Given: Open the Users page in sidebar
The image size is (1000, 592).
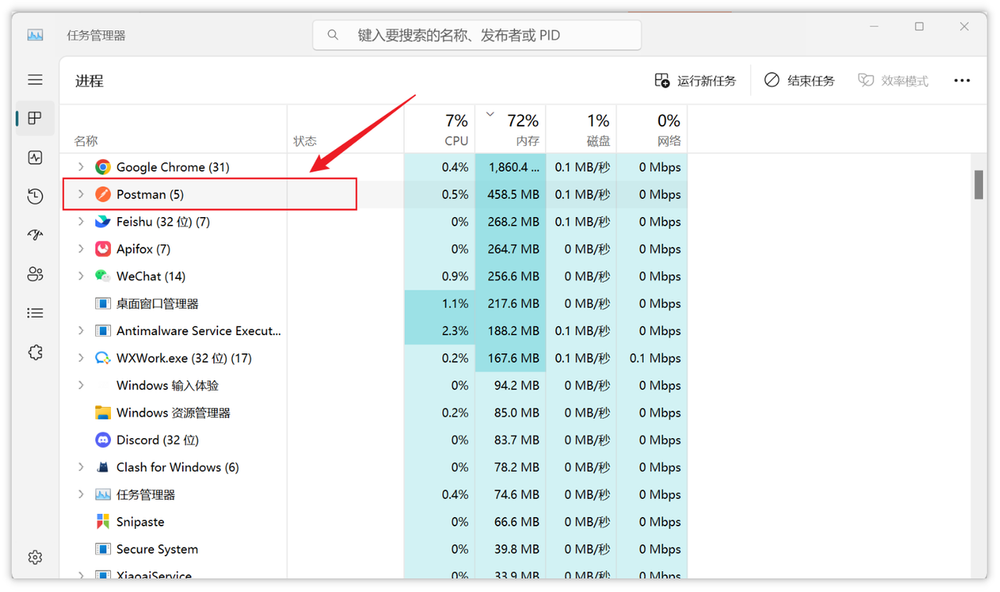Looking at the screenshot, I should click(x=35, y=274).
